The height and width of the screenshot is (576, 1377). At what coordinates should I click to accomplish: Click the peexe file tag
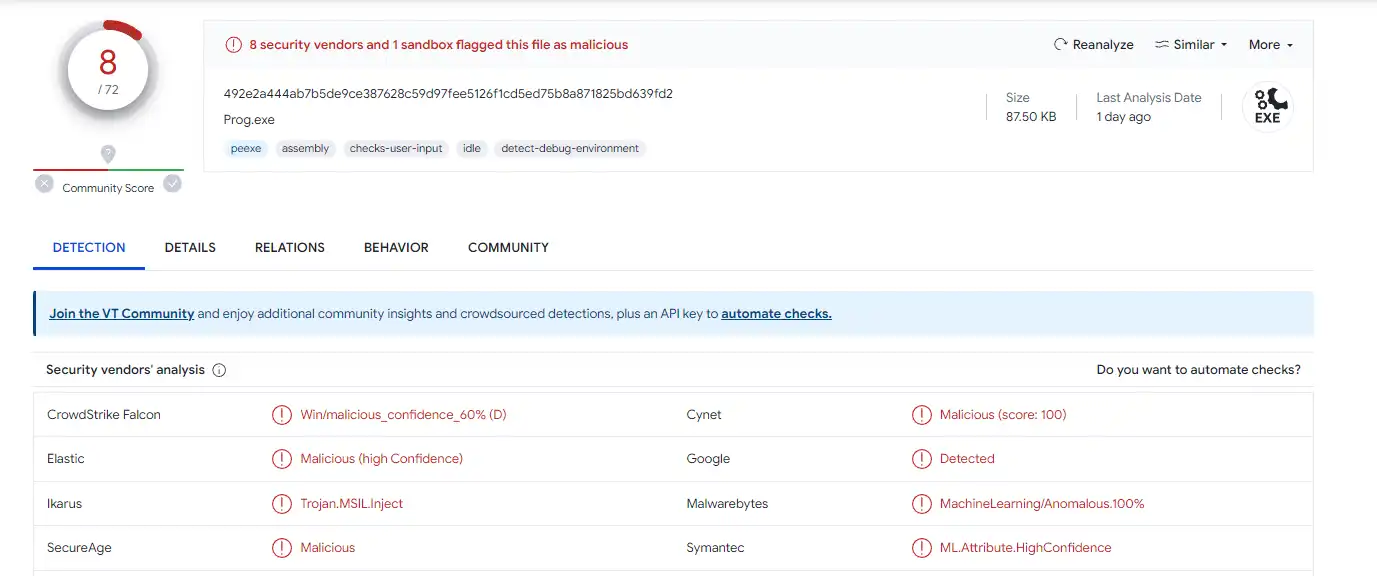[x=246, y=149]
